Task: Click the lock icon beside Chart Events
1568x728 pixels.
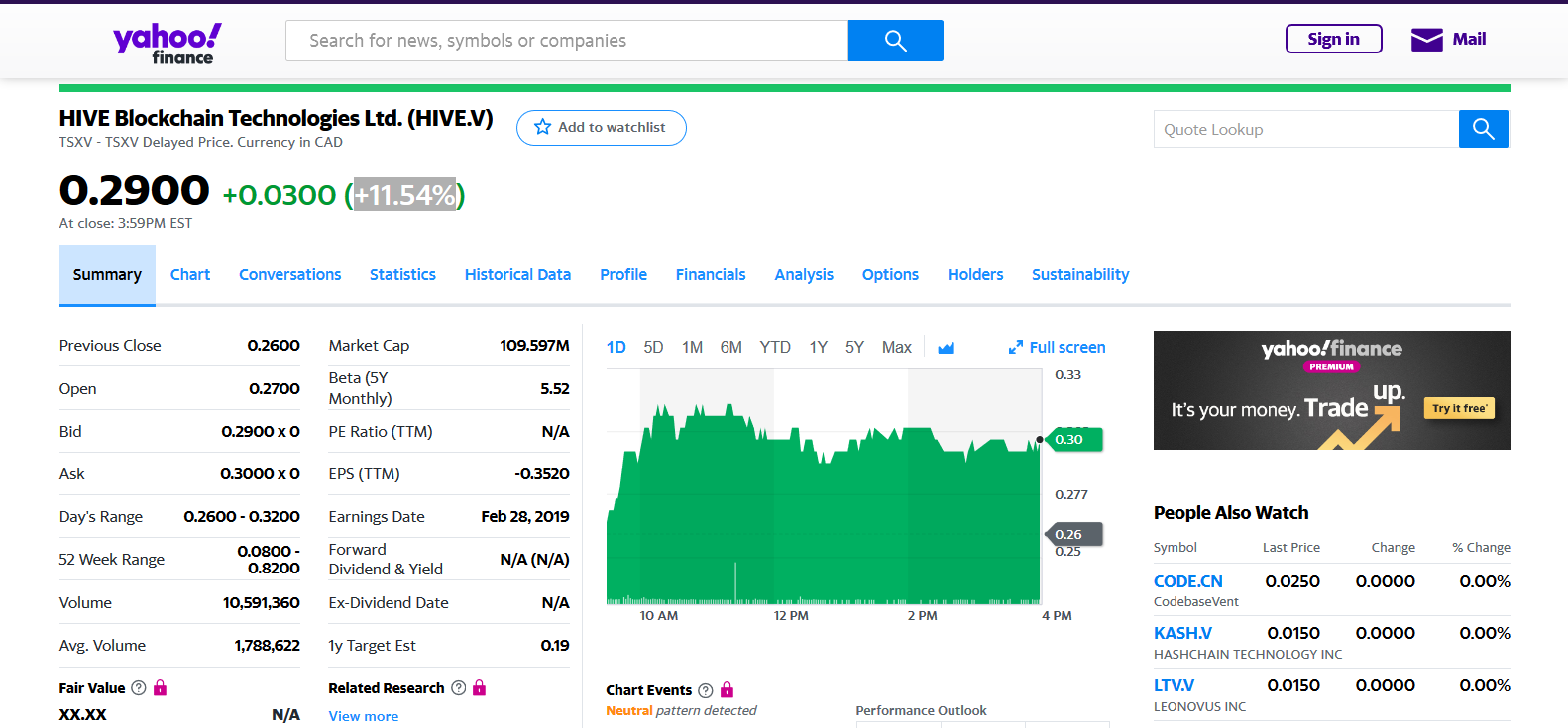Action: coord(727,690)
